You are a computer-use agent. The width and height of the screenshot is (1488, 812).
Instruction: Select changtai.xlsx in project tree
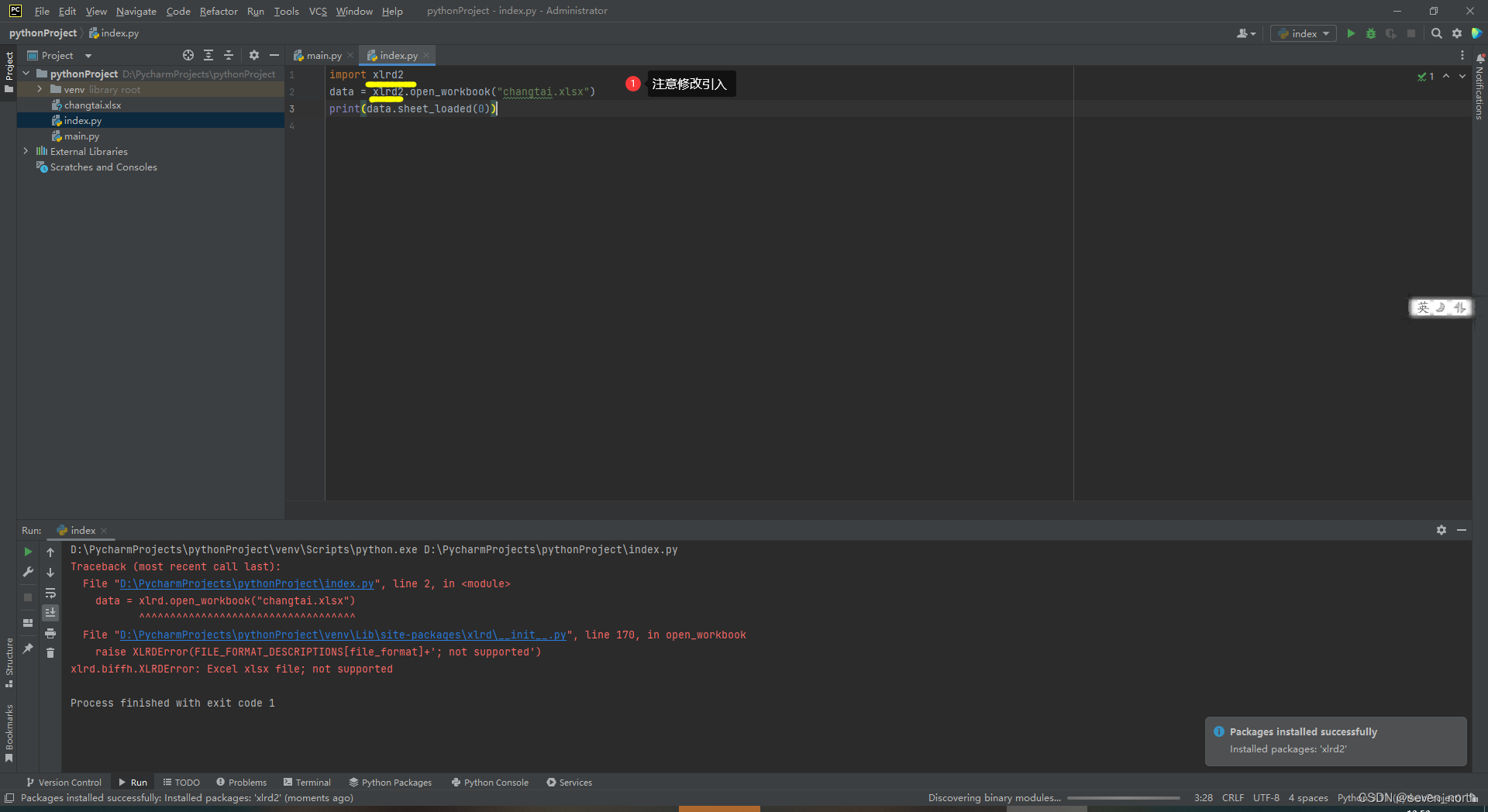[92, 105]
